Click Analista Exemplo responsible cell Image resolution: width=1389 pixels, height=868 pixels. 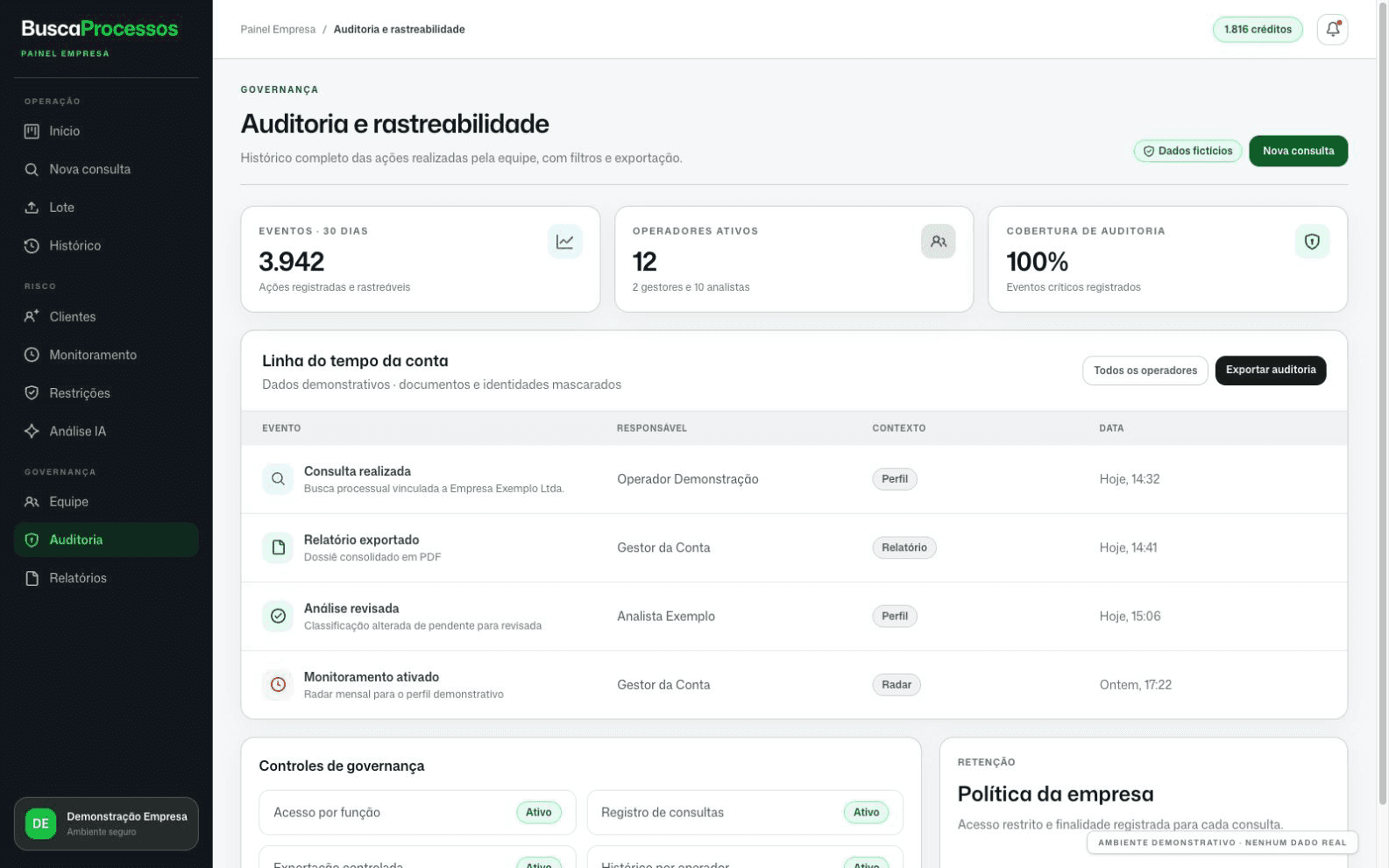[666, 617]
